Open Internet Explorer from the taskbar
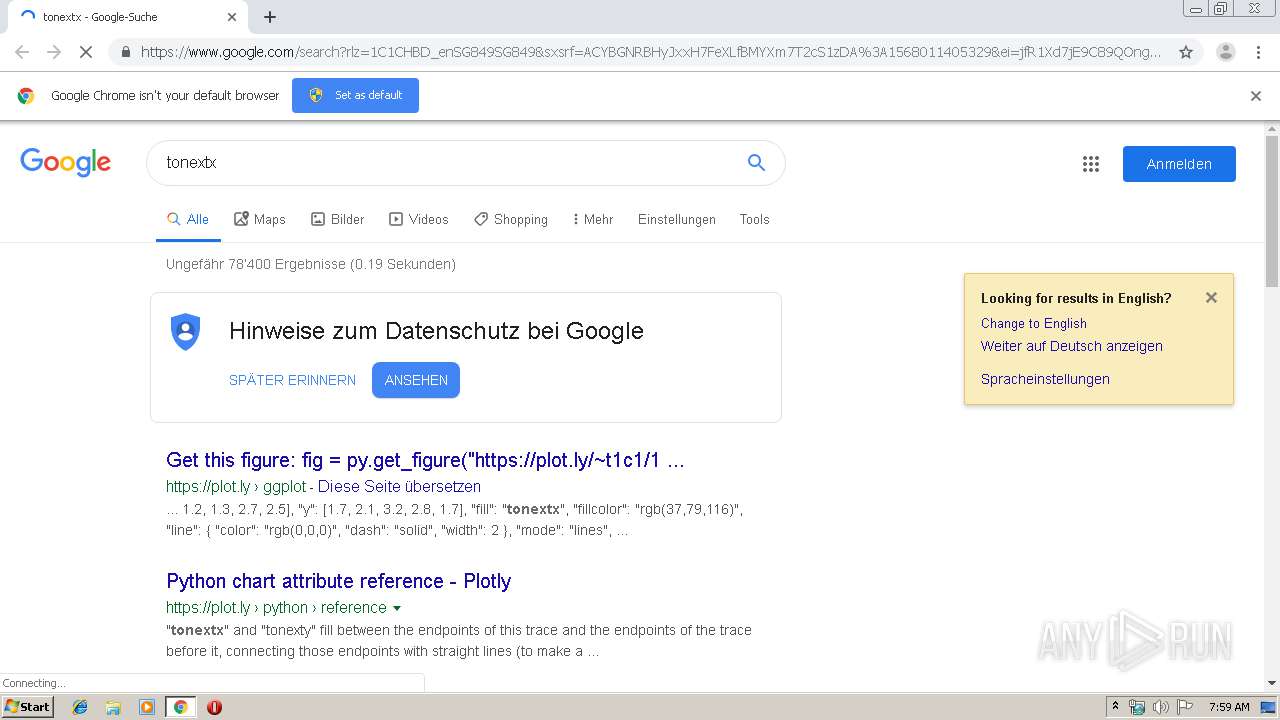Viewport: 1280px width, 720px height. point(80,707)
